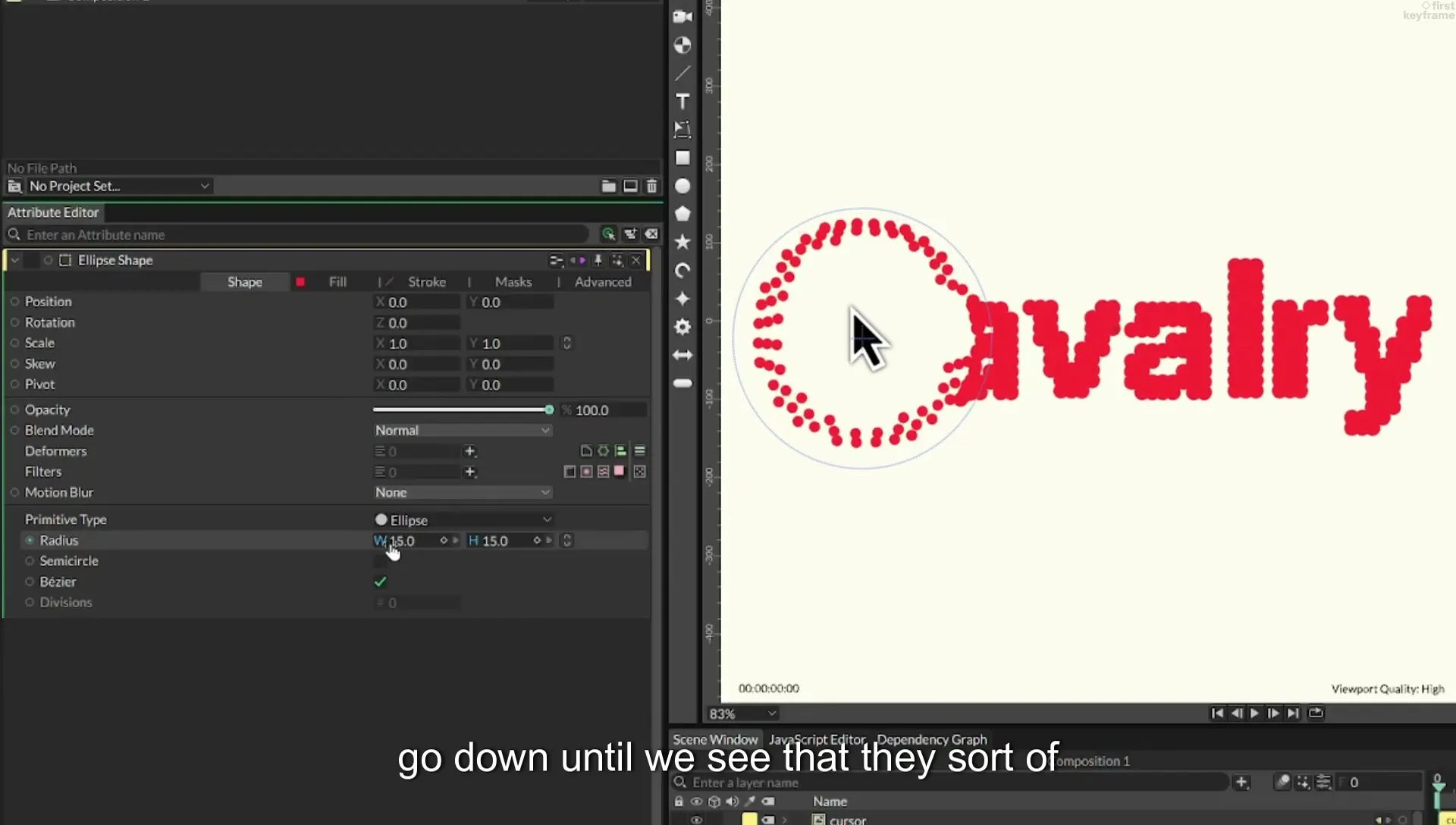The image size is (1456, 825).
Task: Select the Polygon shape tool
Action: click(x=682, y=214)
